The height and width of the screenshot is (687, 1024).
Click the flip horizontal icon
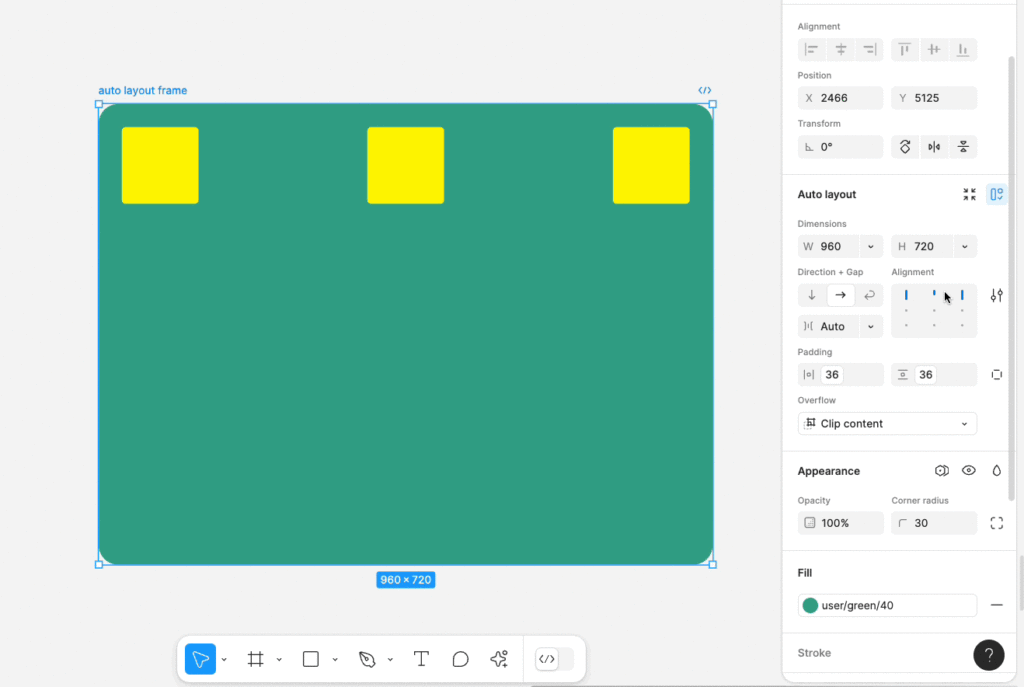[x=934, y=147]
